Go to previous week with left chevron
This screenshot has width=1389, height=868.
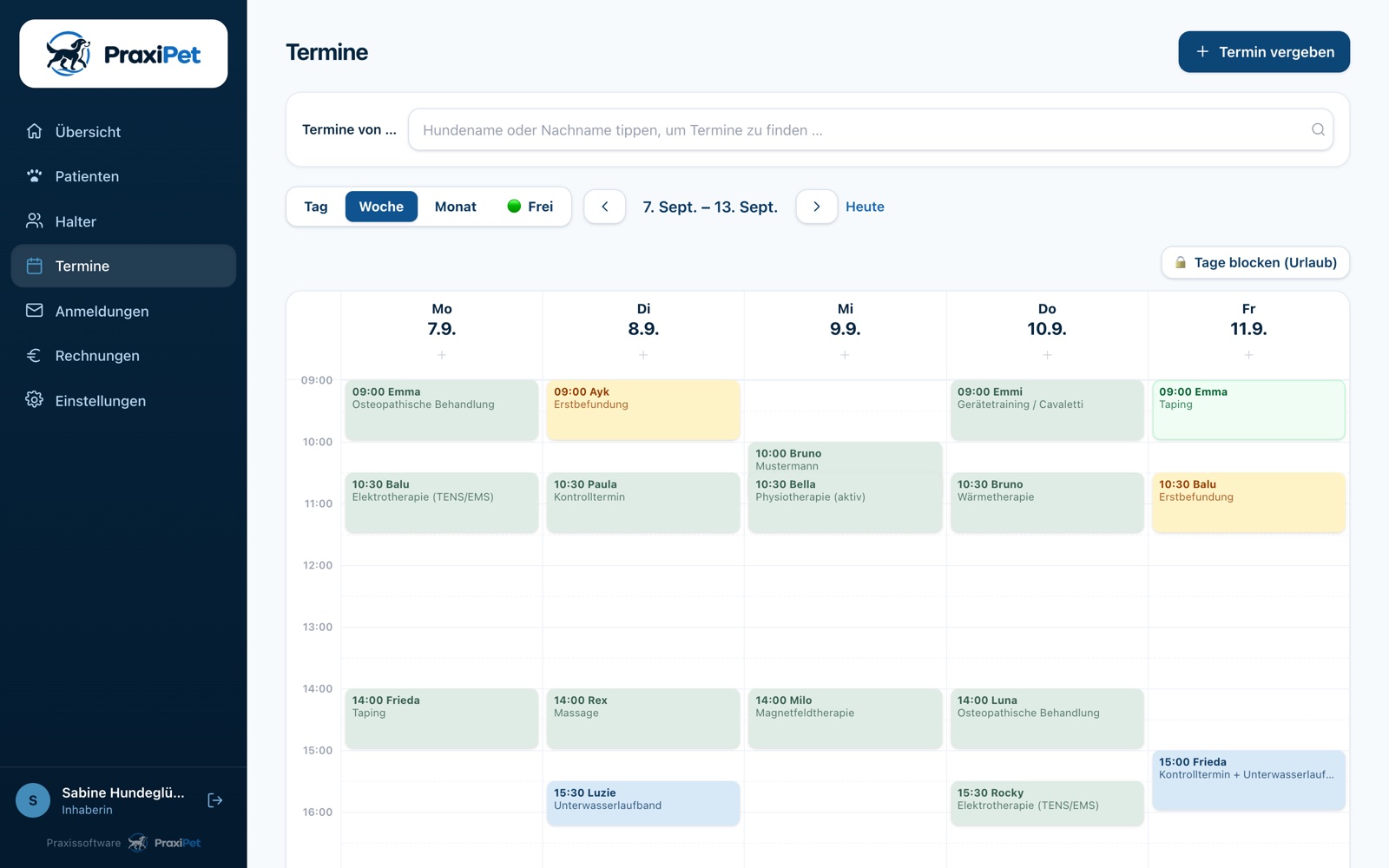point(605,207)
